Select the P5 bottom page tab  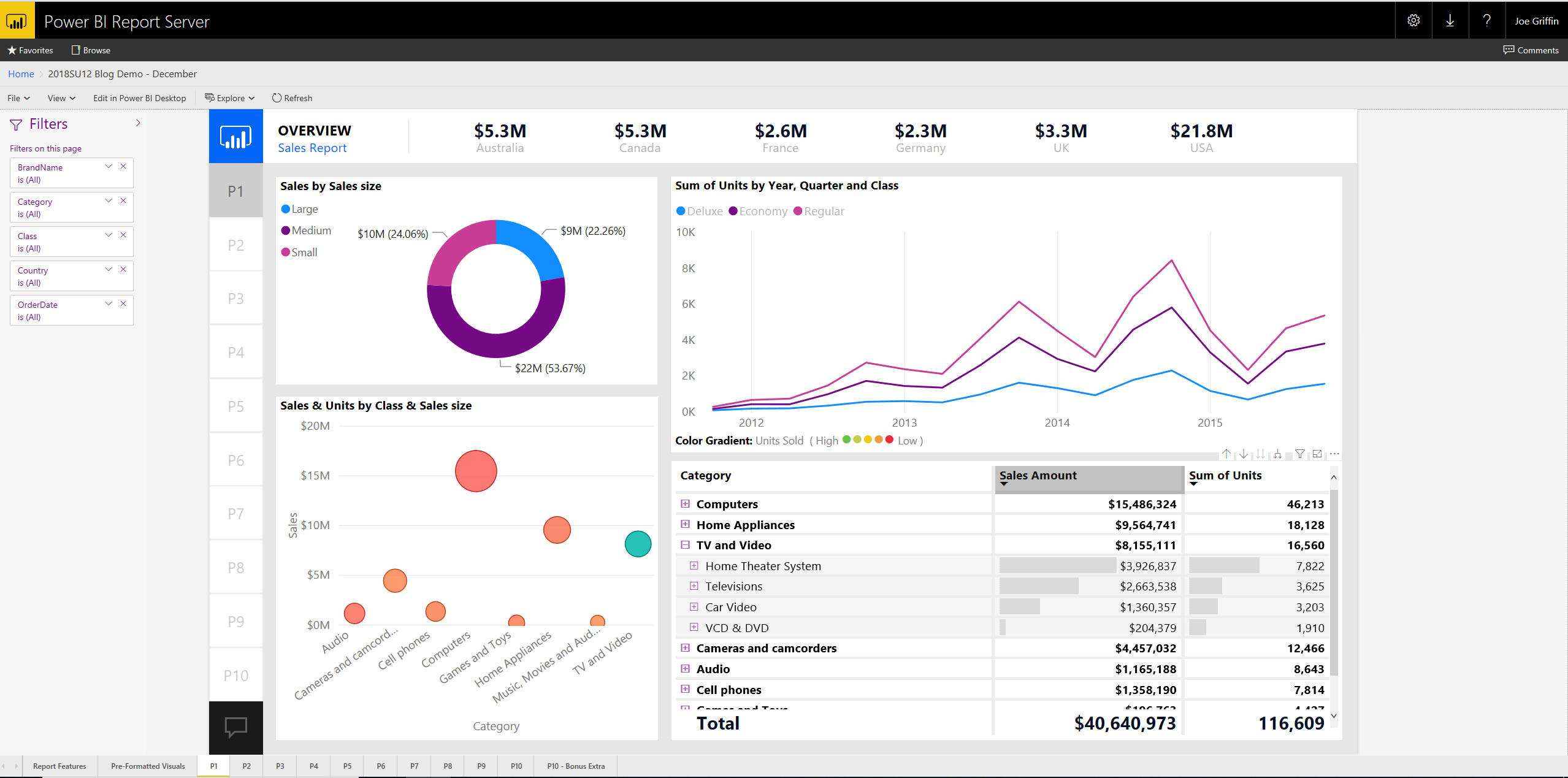[x=347, y=766]
